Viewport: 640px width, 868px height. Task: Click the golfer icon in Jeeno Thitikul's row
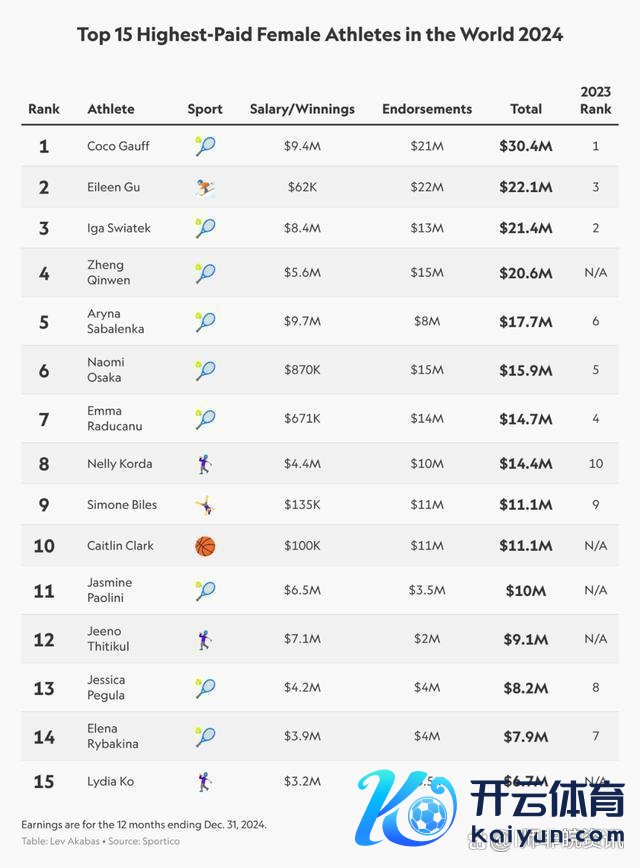point(205,639)
